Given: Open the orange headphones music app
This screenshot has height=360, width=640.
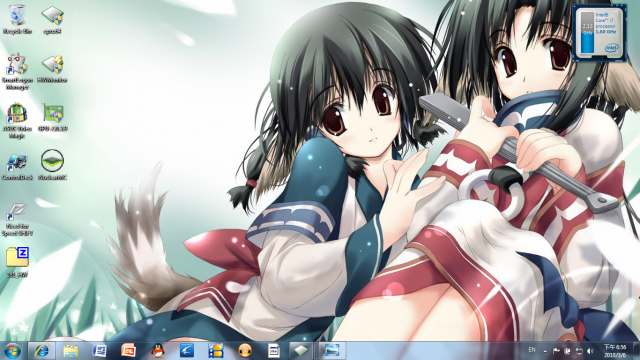Looking at the screenshot, I should pos(245,351).
